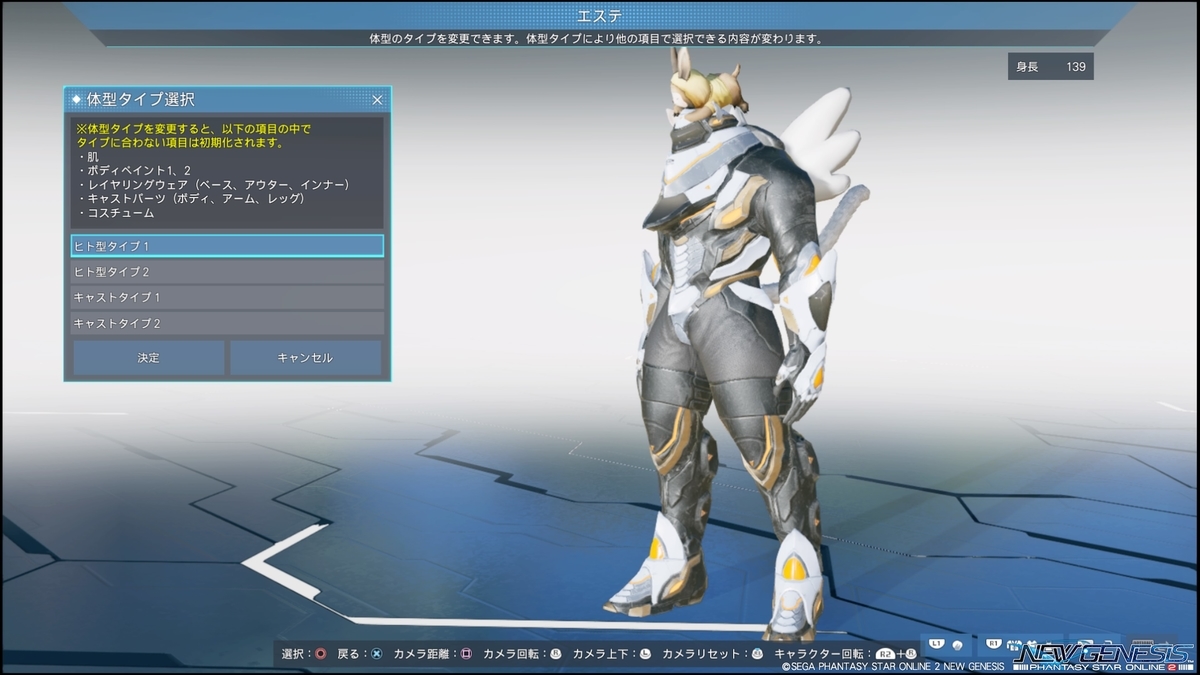Click the ボディペイント1、2 warning line
Screen dimensions: 1200x675
133,171
